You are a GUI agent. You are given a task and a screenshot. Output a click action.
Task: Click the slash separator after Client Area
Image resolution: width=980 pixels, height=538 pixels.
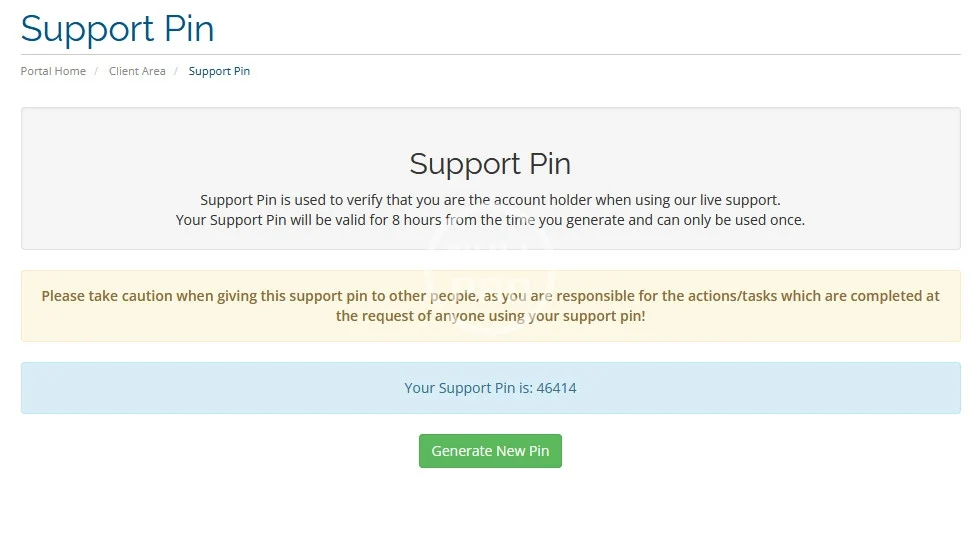177,71
